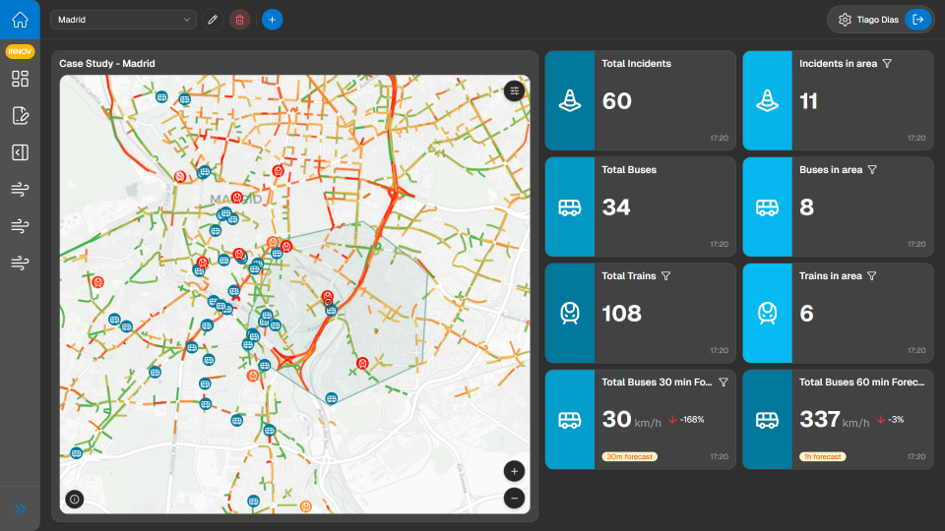Open the edit document icon in sidebar
The height and width of the screenshot is (531, 945).
pyautogui.click(x=20, y=116)
